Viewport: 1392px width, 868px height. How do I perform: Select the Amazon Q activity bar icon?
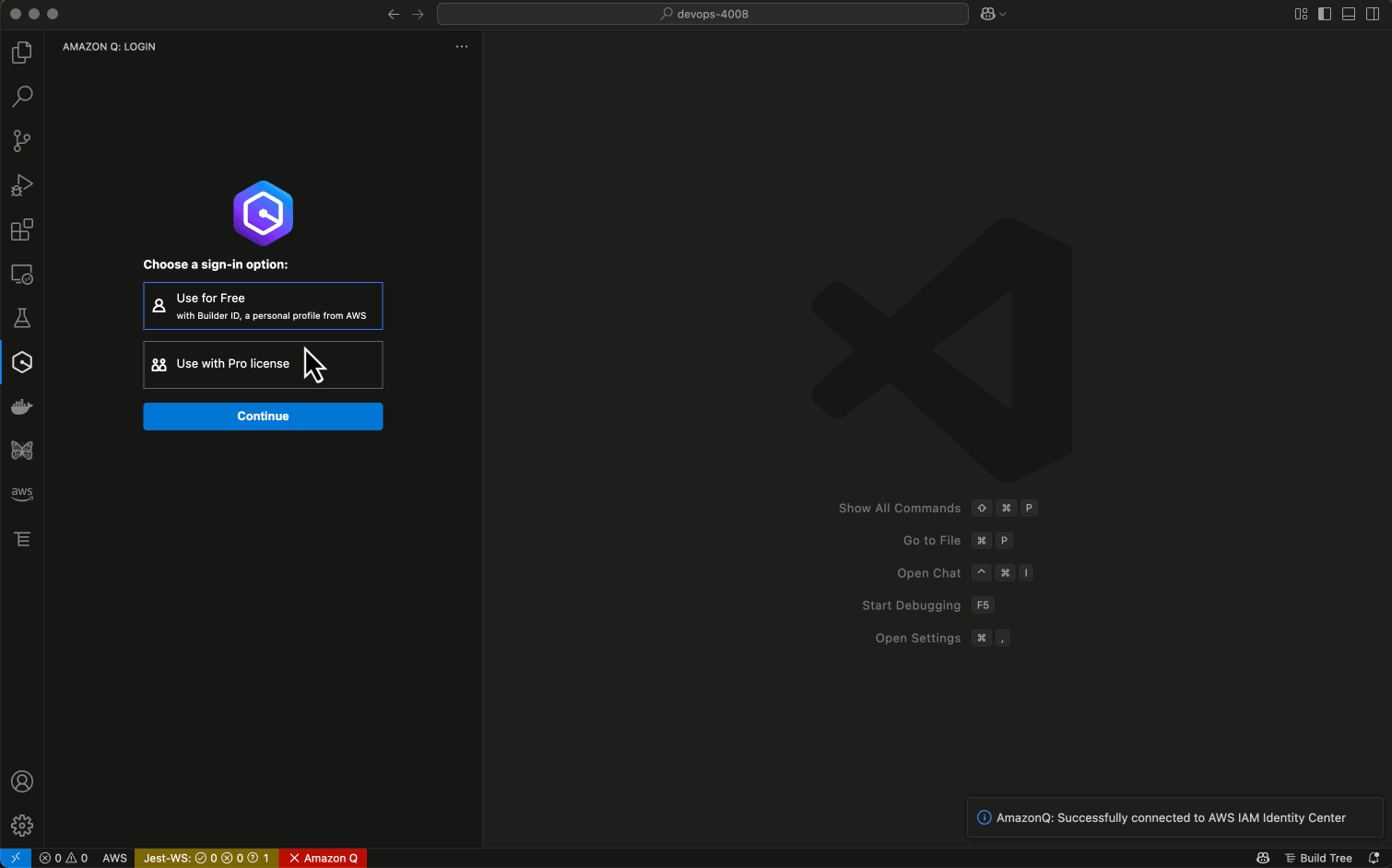22,362
